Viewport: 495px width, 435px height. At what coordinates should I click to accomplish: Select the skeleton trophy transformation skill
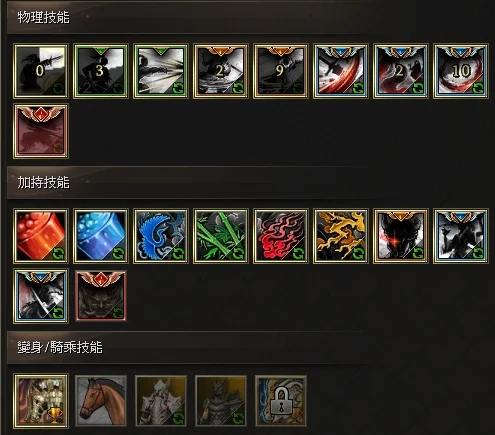[x=41, y=401]
